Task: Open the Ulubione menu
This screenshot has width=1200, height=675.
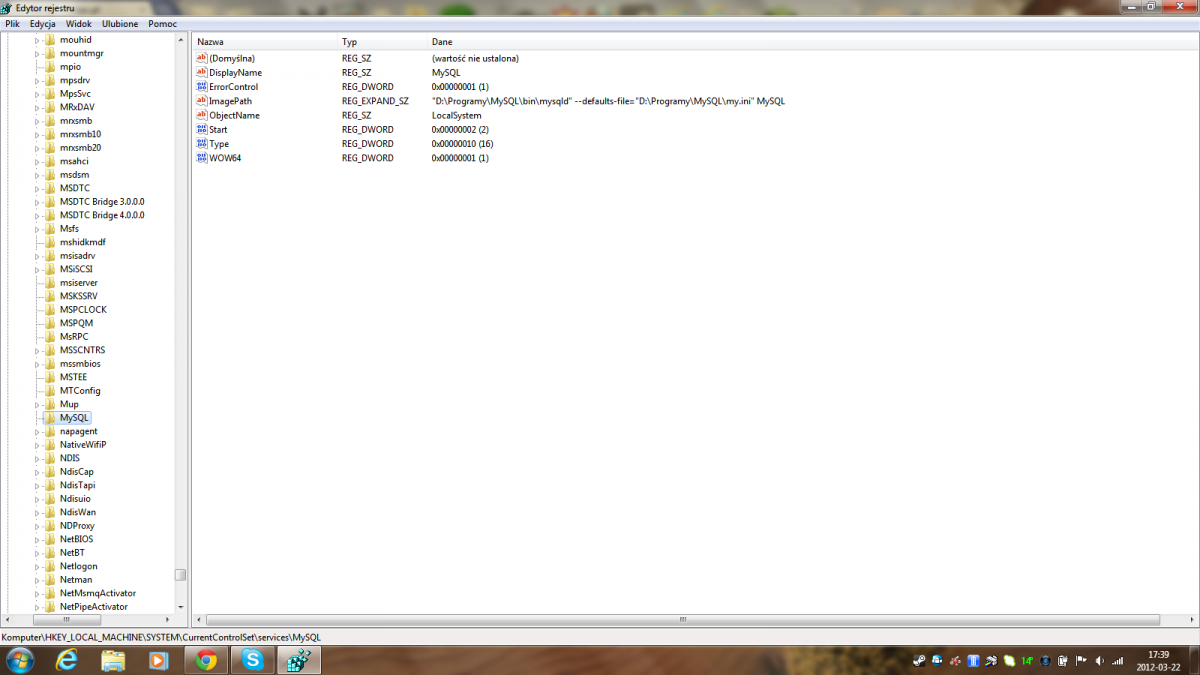Action: coord(120,23)
